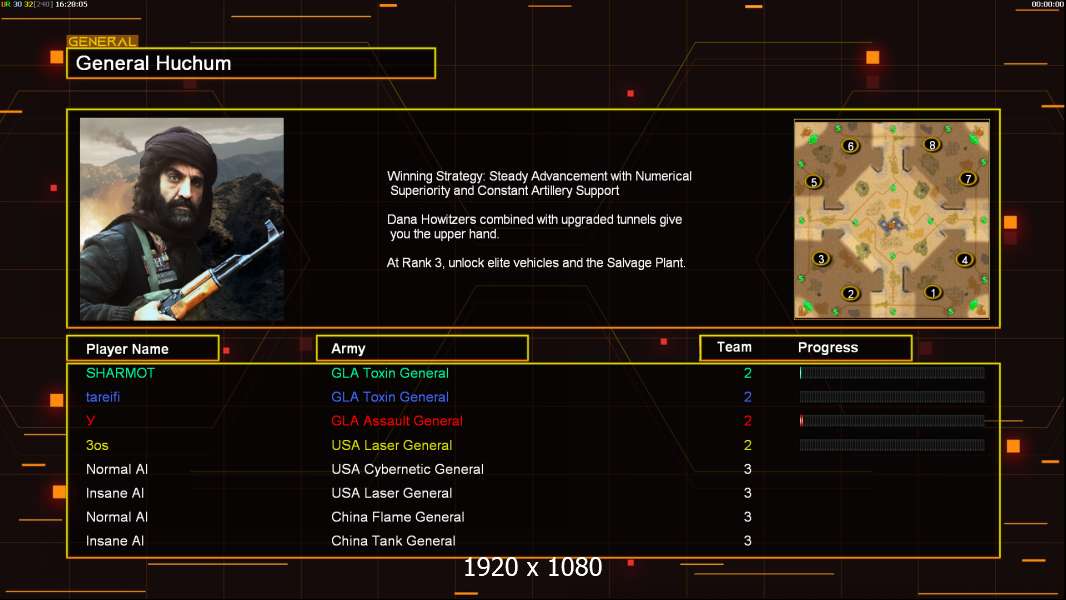This screenshot has width=1066, height=600.
Task: Select player SHARMOT
Action: point(120,373)
